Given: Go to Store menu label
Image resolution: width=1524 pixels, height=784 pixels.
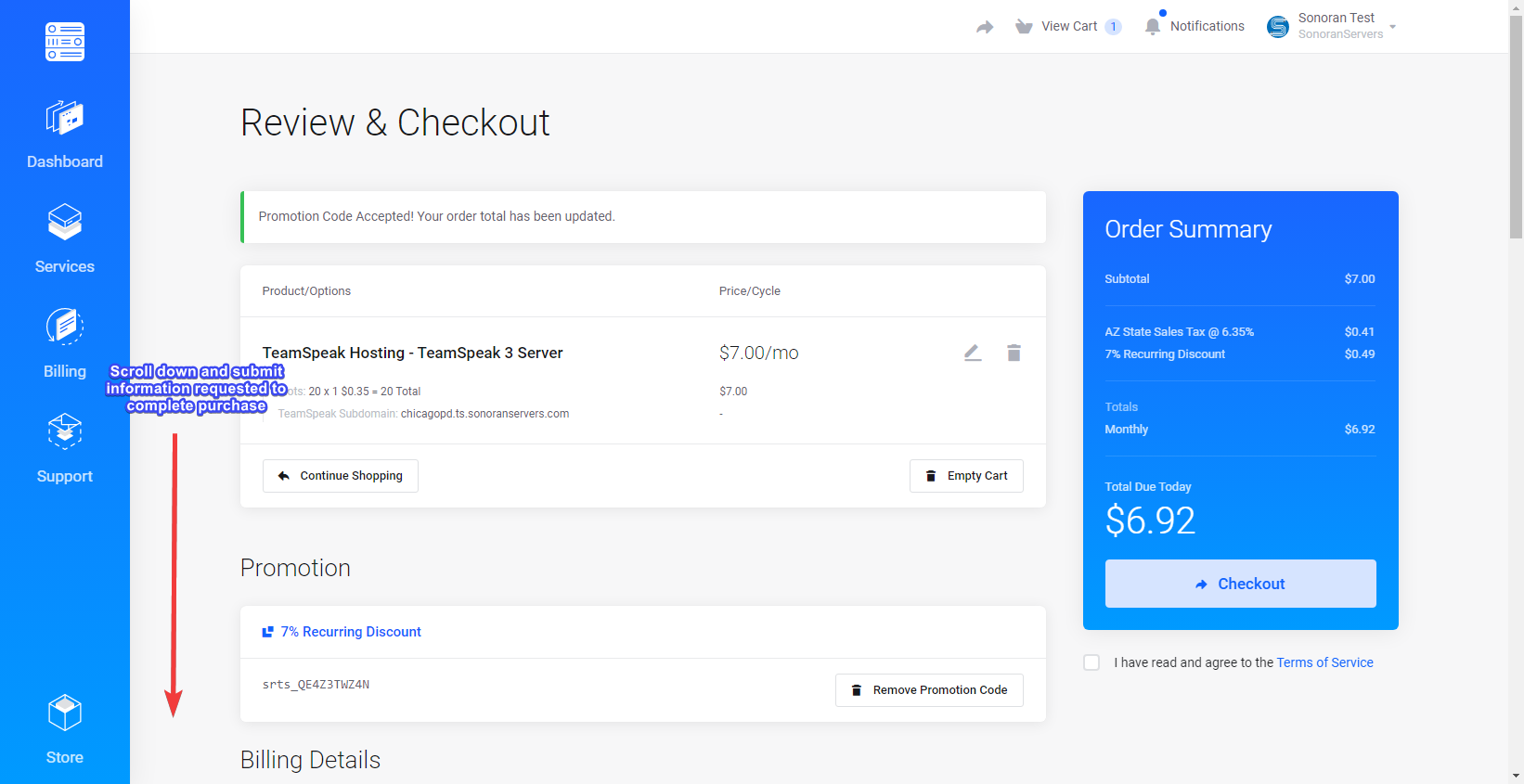Looking at the screenshot, I should 65,757.
